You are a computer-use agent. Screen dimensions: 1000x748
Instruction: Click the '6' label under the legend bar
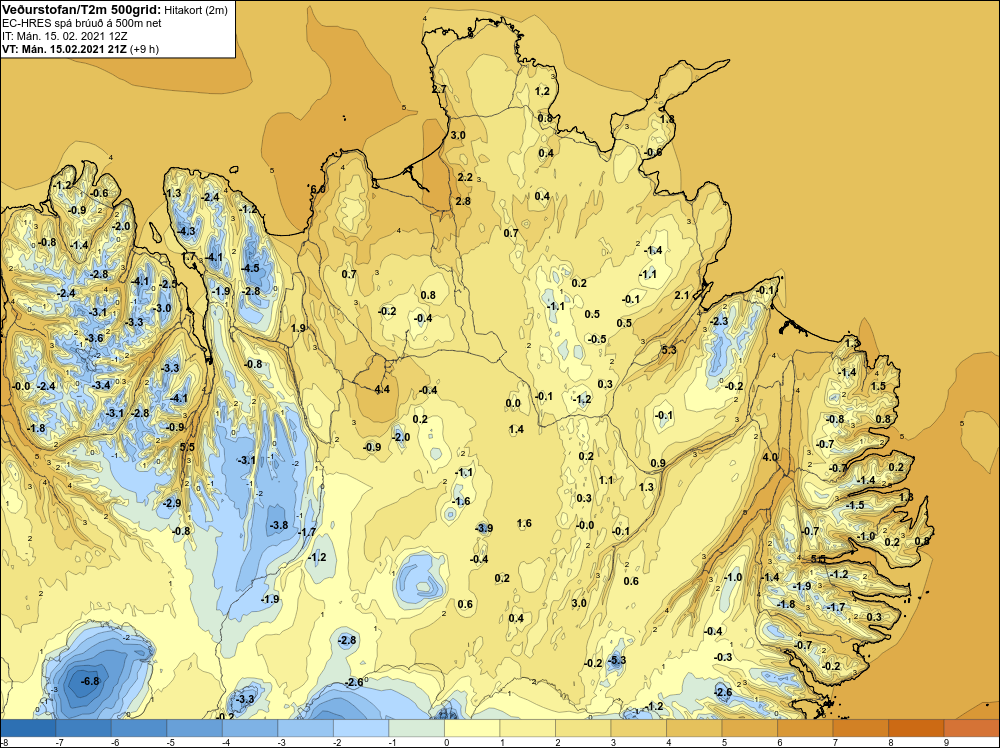pos(780,742)
